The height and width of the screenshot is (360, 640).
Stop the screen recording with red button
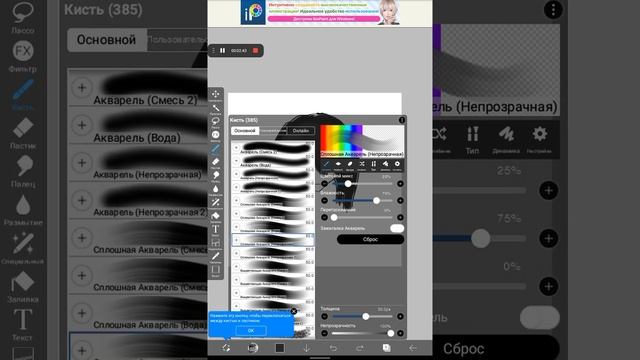coord(256,51)
